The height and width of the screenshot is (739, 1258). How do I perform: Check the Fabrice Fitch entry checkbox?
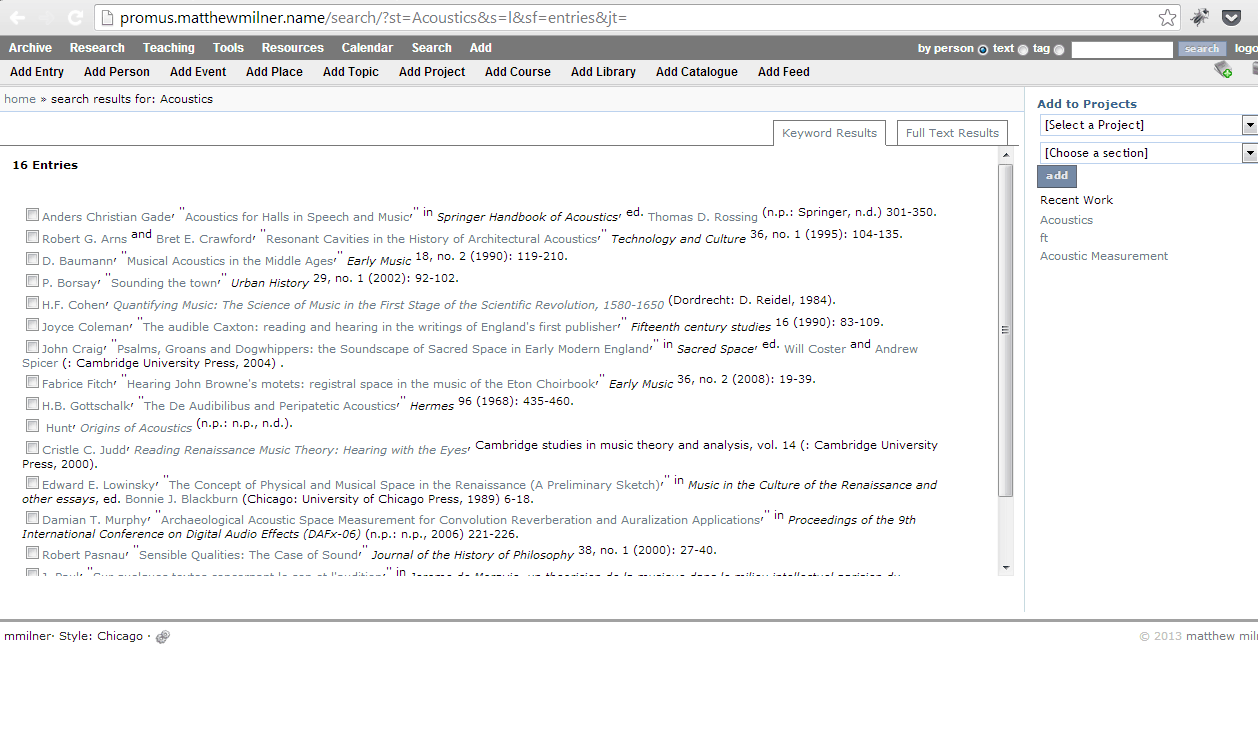point(33,382)
